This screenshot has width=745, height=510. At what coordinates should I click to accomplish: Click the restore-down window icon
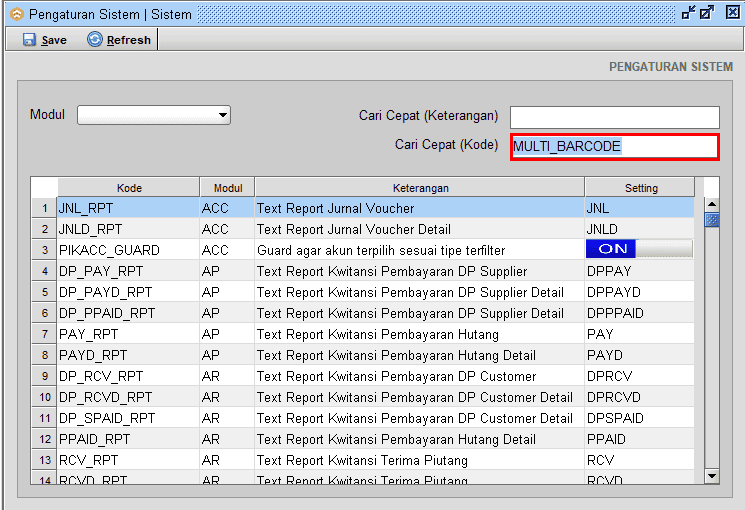coord(688,12)
